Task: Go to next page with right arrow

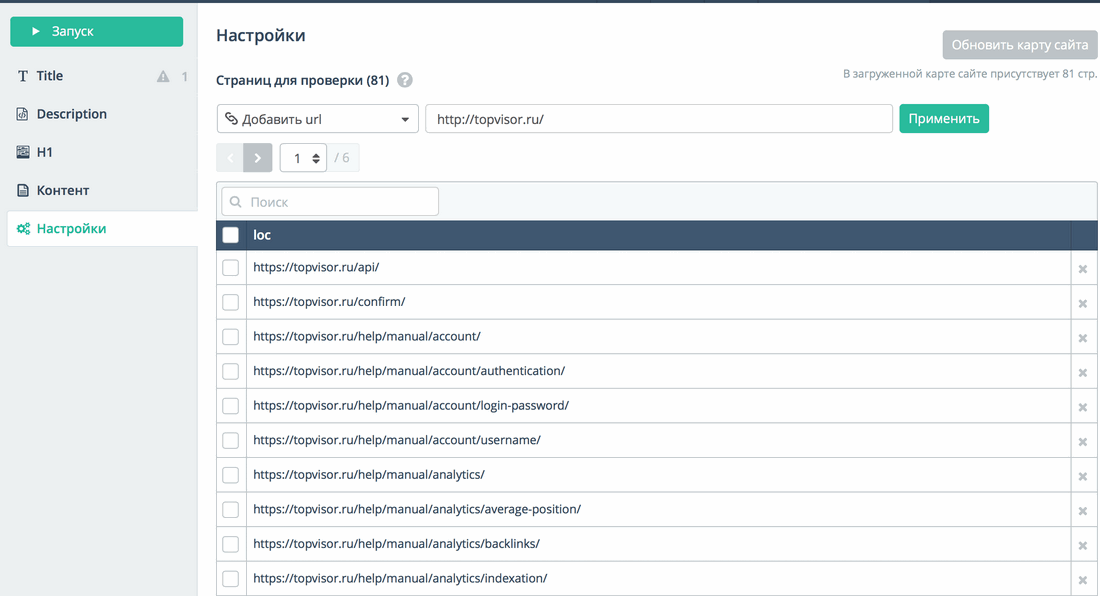Action: point(258,158)
